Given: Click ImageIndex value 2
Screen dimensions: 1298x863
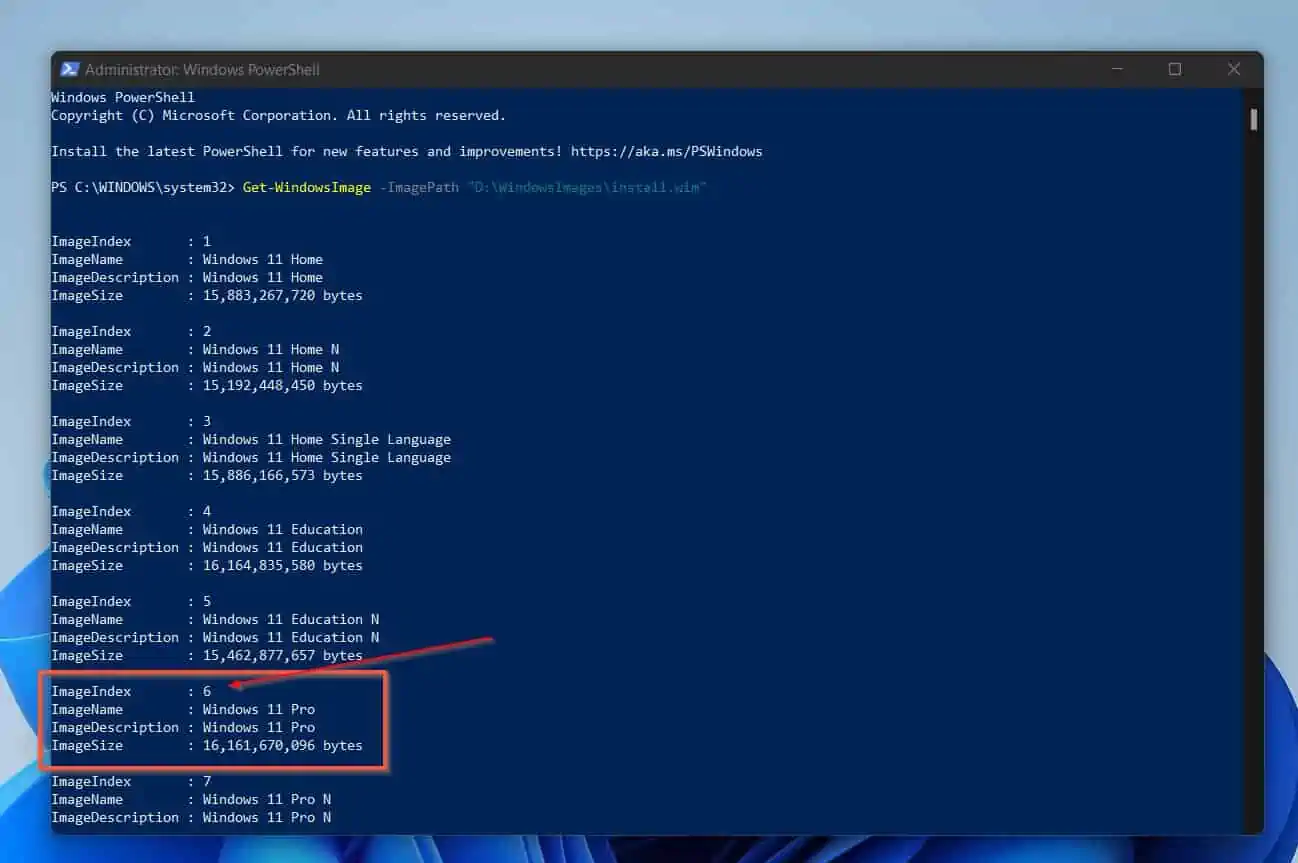Looking at the screenshot, I should pos(207,332).
